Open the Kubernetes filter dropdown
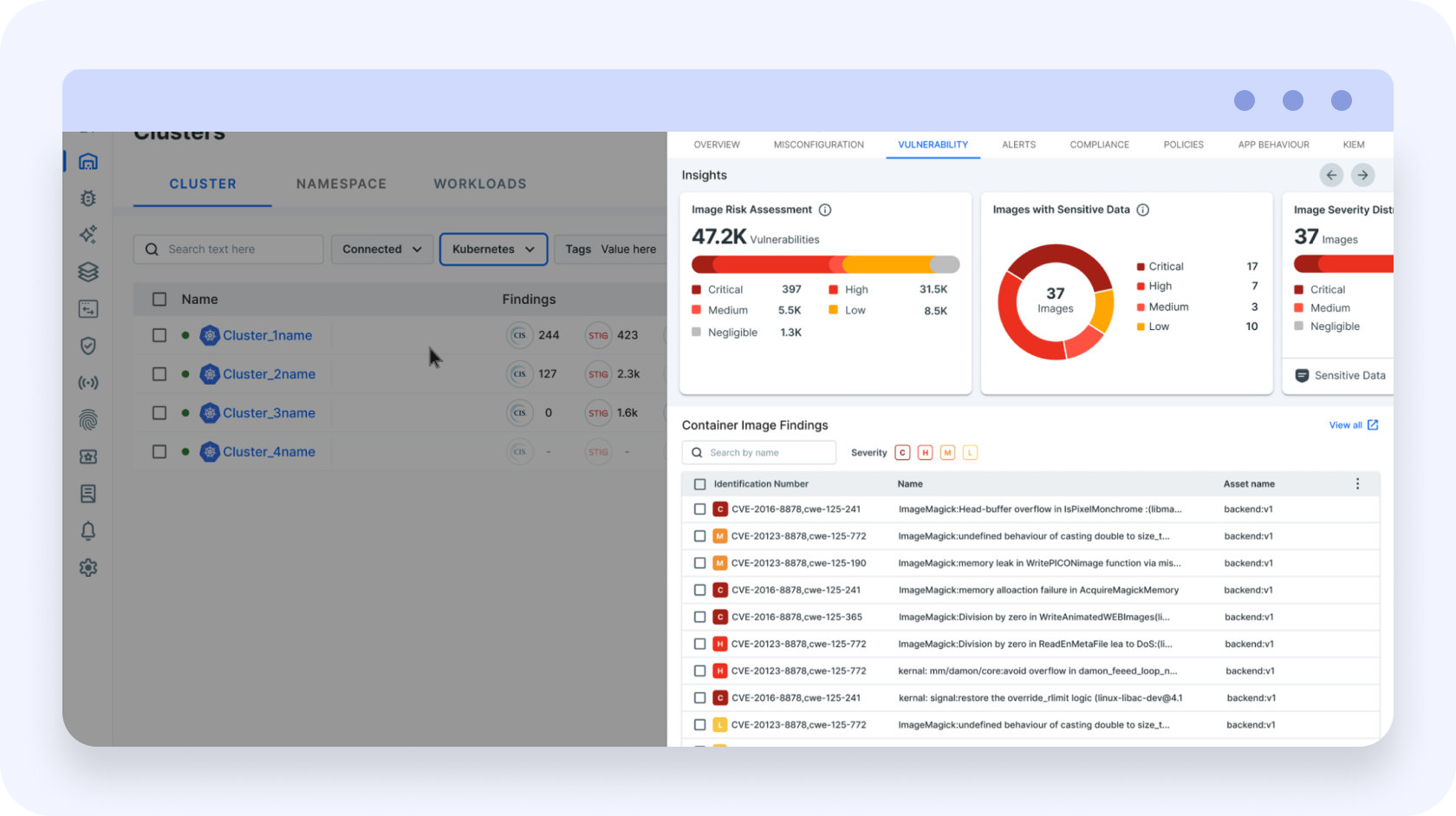Image resolution: width=1456 pixels, height=816 pixels. coord(493,249)
